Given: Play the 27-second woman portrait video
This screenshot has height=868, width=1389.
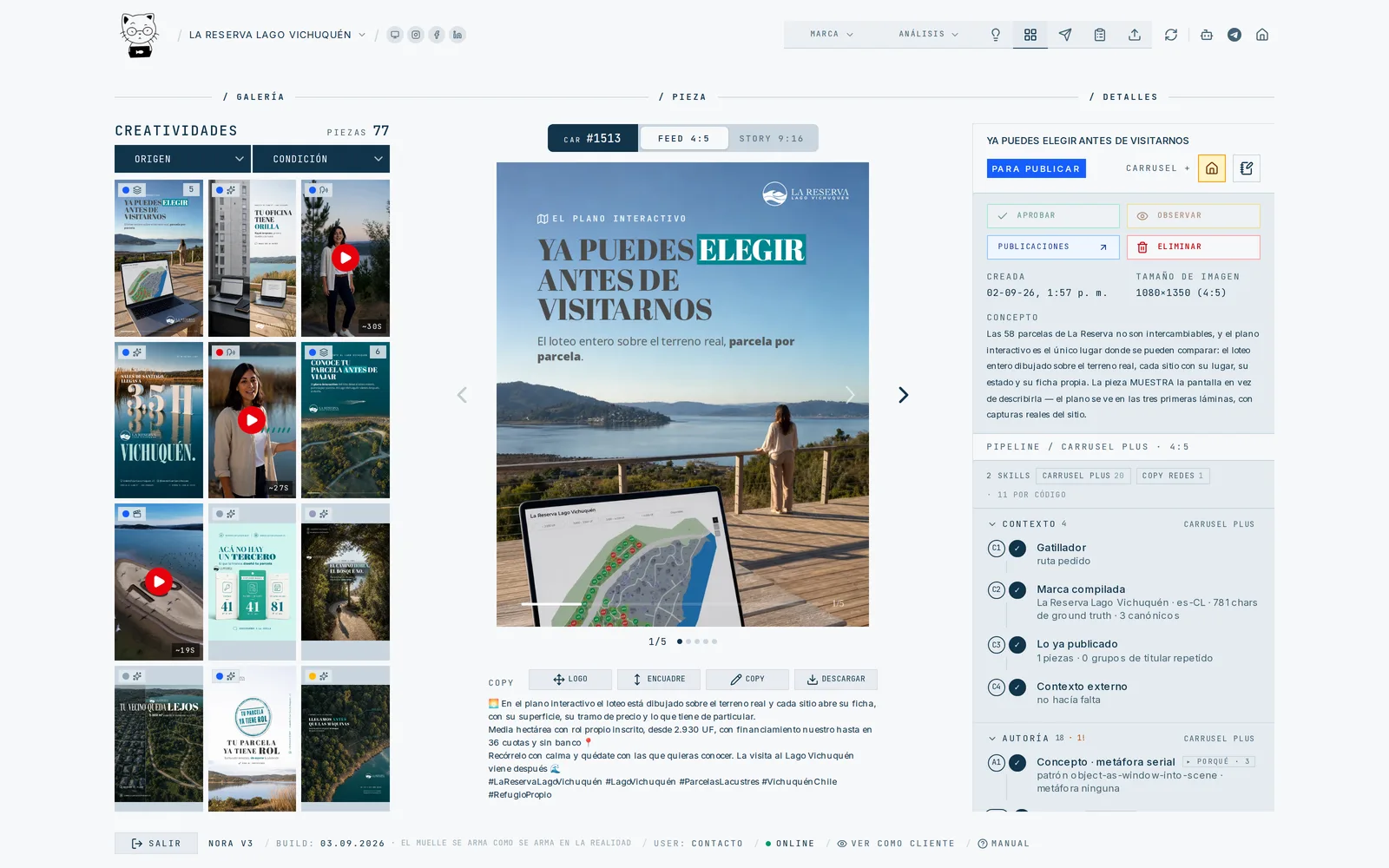Looking at the screenshot, I should pyautogui.click(x=252, y=420).
